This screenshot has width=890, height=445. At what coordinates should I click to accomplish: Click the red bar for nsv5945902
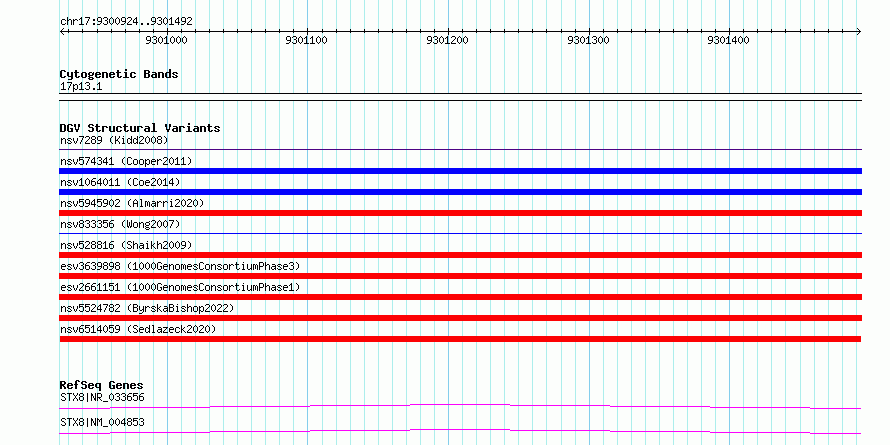tap(460, 213)
